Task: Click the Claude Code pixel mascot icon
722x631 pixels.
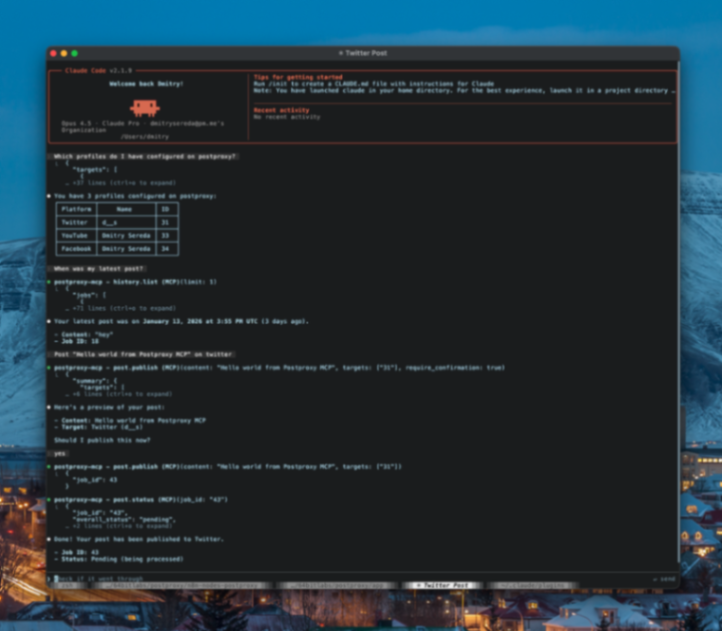Action: [145, 108]
